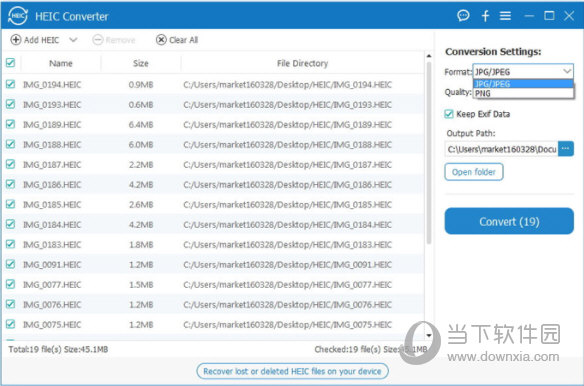Screen dimensions: 584x386
Task: Open Recover lost or deleted HEIC files link
Action: (292, 371)
